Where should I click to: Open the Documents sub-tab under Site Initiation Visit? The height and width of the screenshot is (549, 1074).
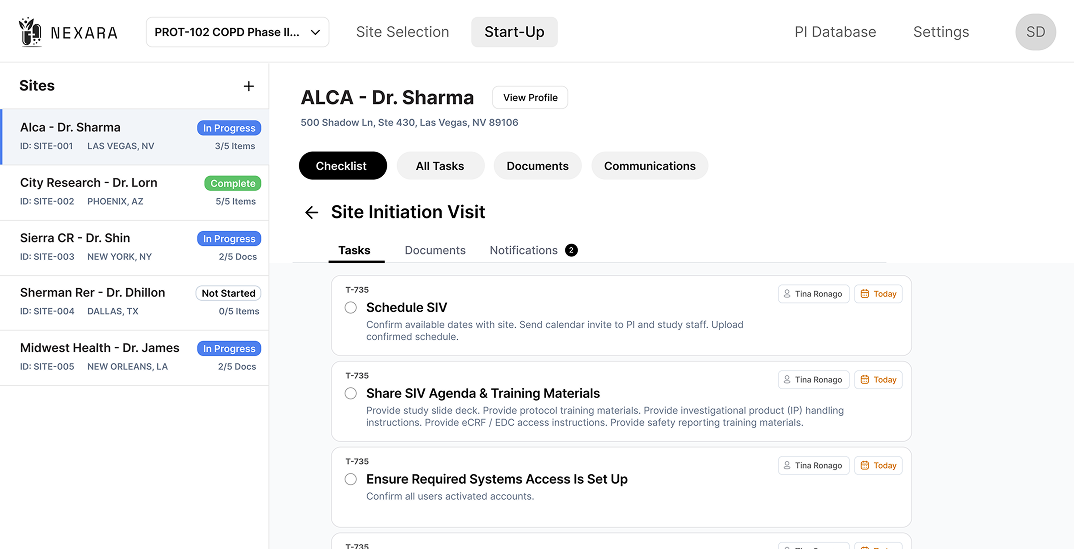tap(435, 250)
